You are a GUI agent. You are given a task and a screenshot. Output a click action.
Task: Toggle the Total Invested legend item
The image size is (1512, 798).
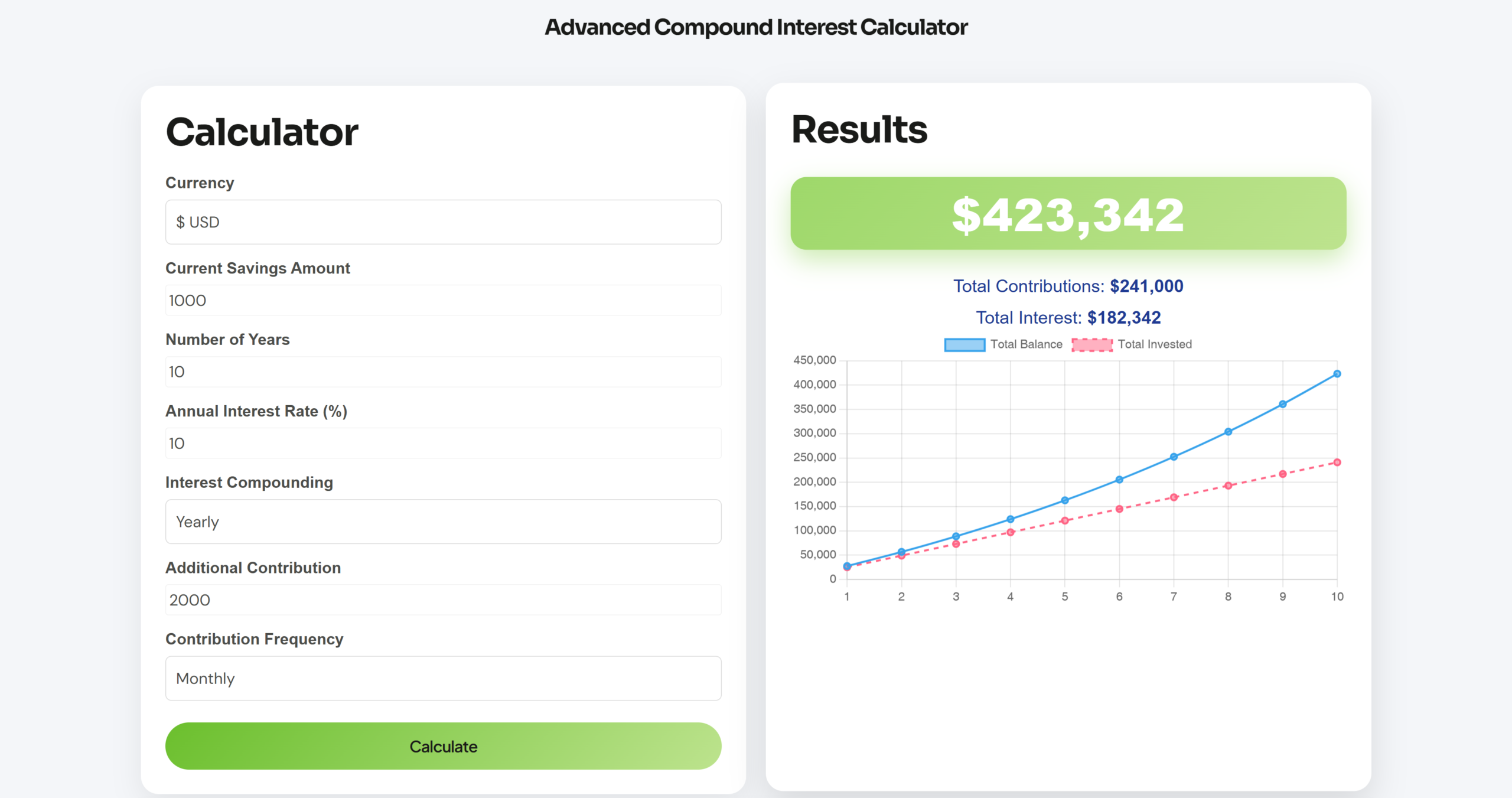(1154, 344)
